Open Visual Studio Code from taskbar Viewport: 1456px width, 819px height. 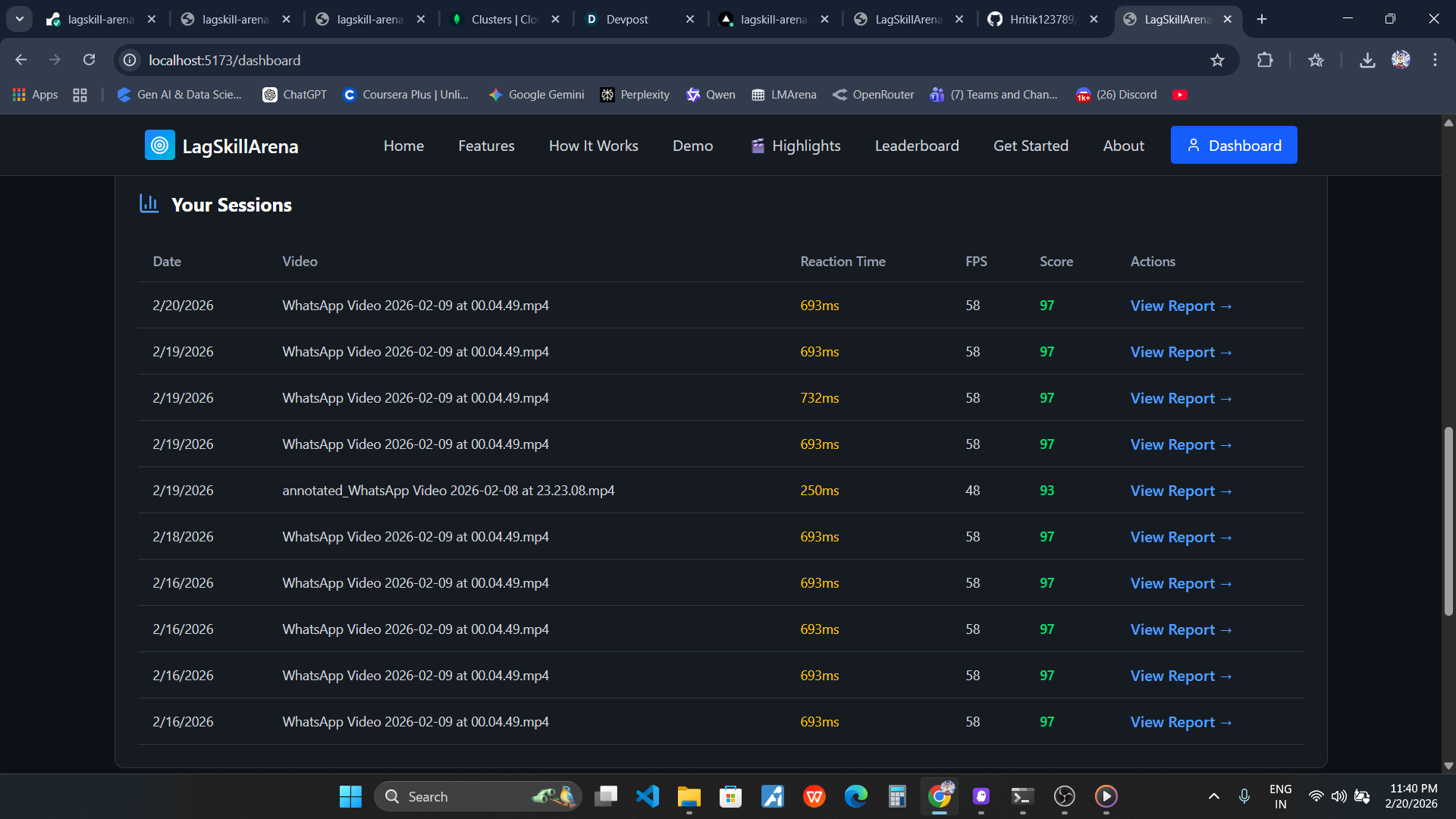click(647, 796)
